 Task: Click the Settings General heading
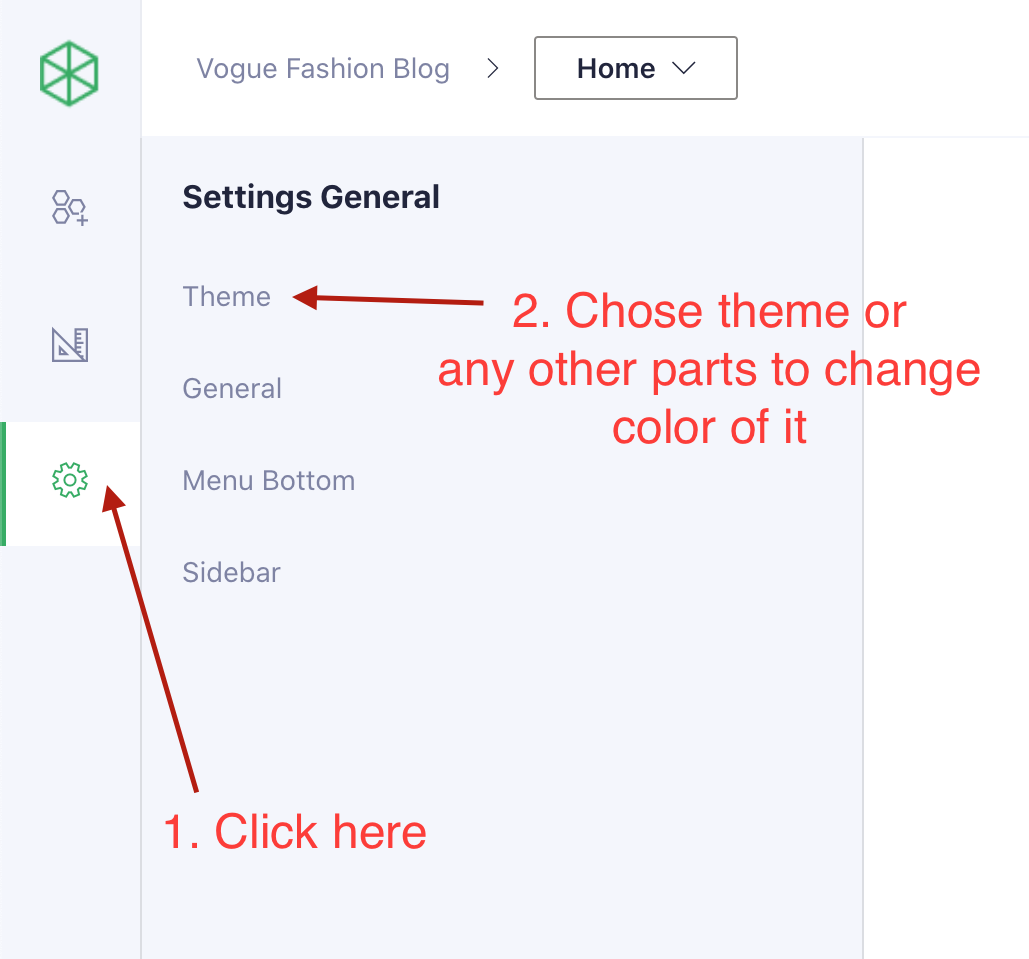pos(311,197)
